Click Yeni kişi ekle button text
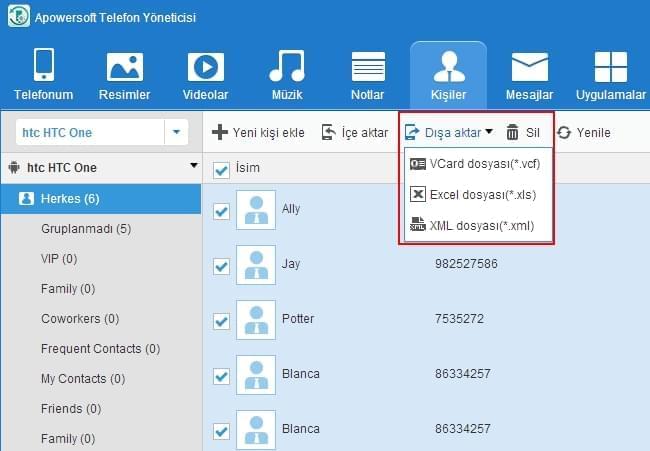Screen dimensions: 650x451 pos(269,133)
